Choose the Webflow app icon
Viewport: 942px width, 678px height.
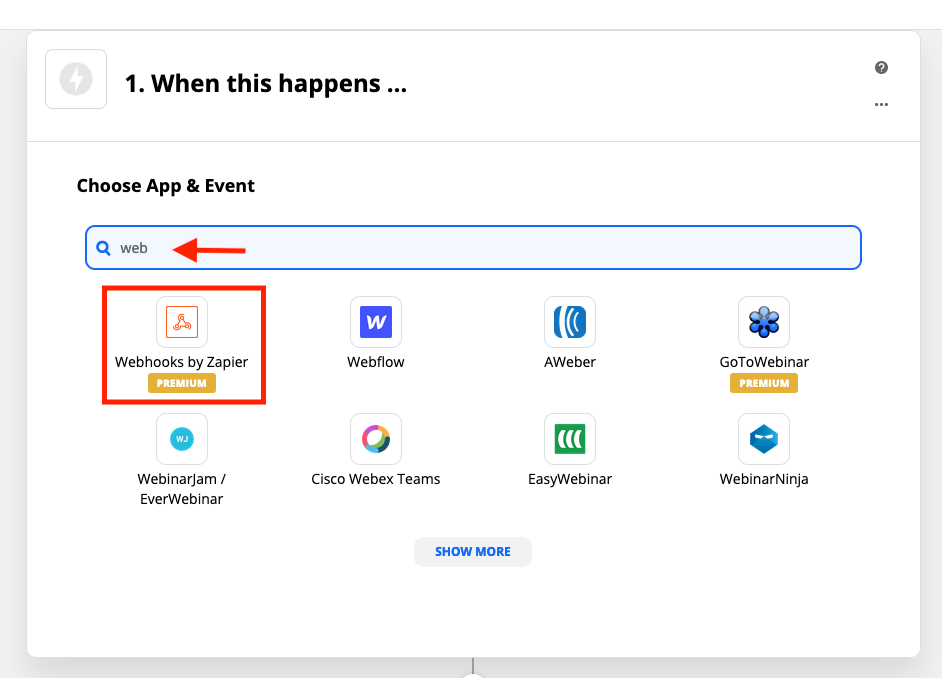tap(376, 322)
